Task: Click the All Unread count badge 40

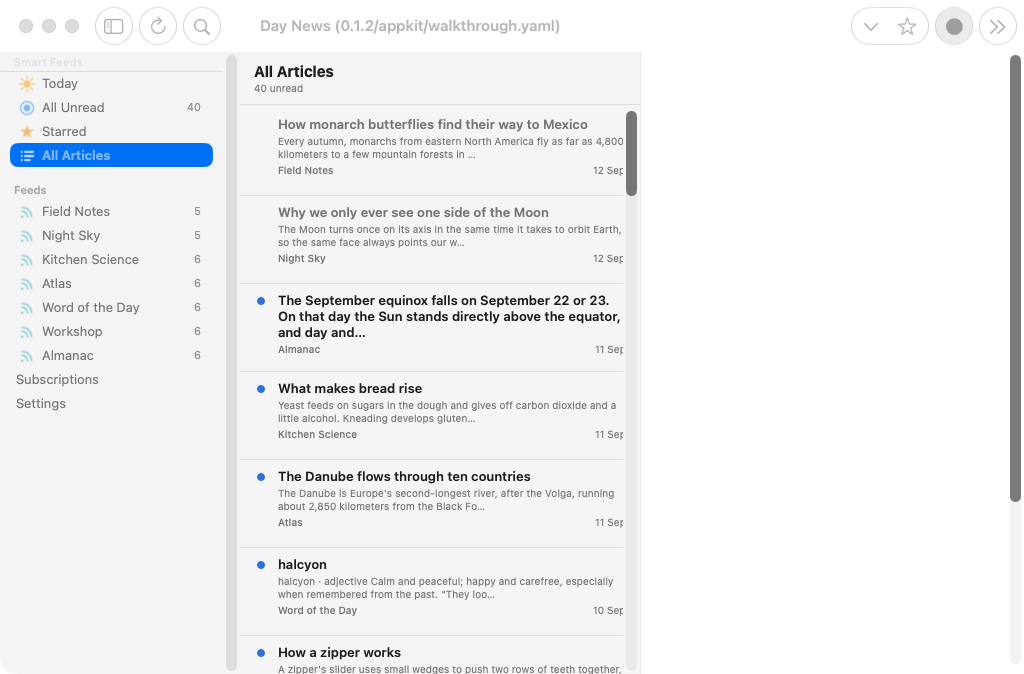Action: pos(194,107)
